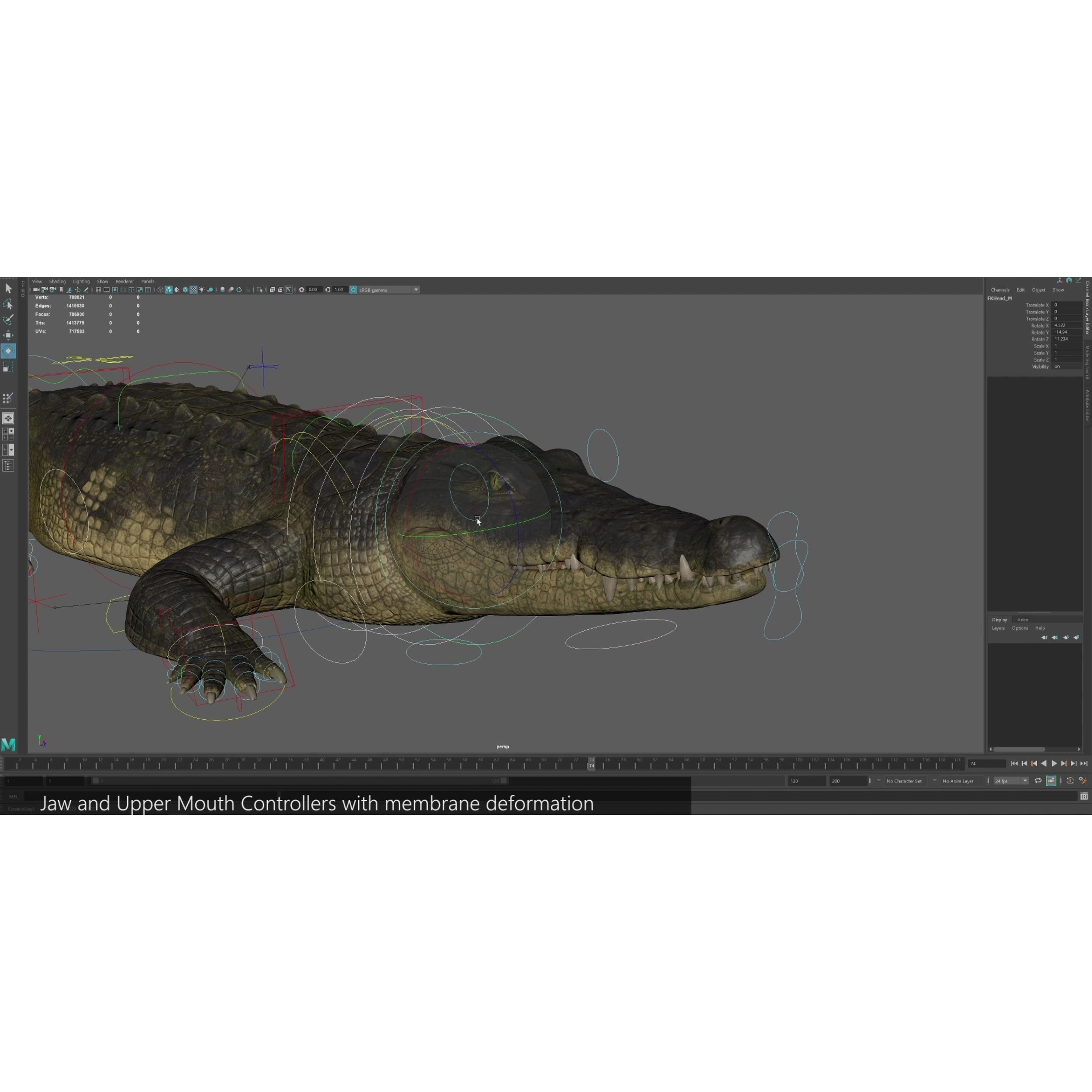
Task: Toggle looping playback icon
Action: pyautogui.click(x=1038, y=781)
